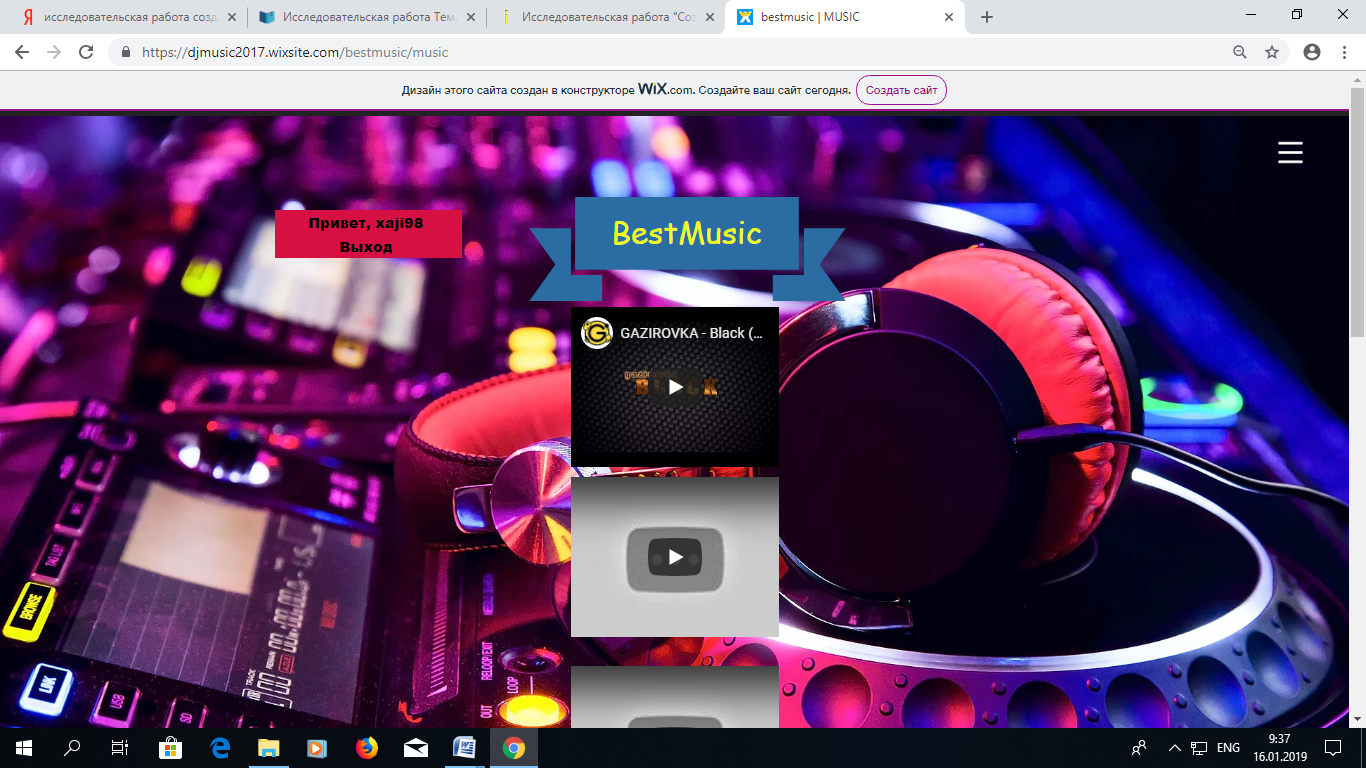Play the second gray video placeholder
The width and height of the screenshot is (1366, 768).
pyautogui.click(x=675, y=557)
